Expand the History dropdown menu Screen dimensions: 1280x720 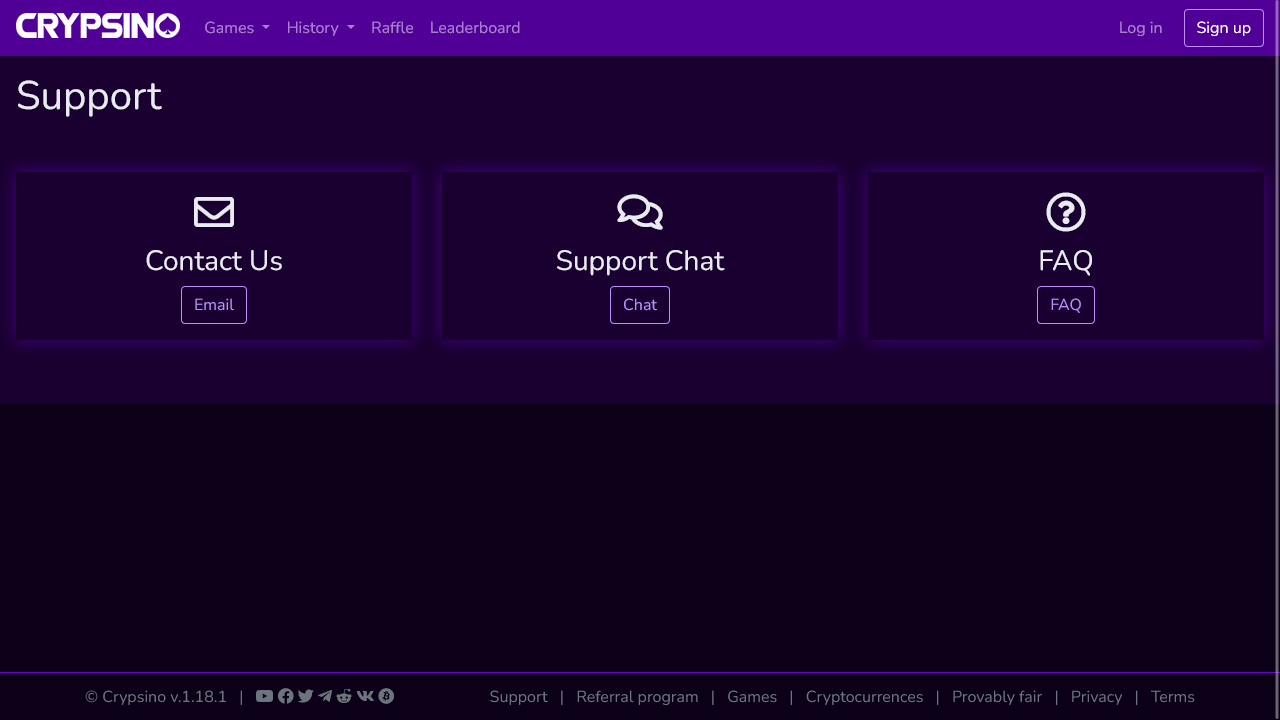321,28
